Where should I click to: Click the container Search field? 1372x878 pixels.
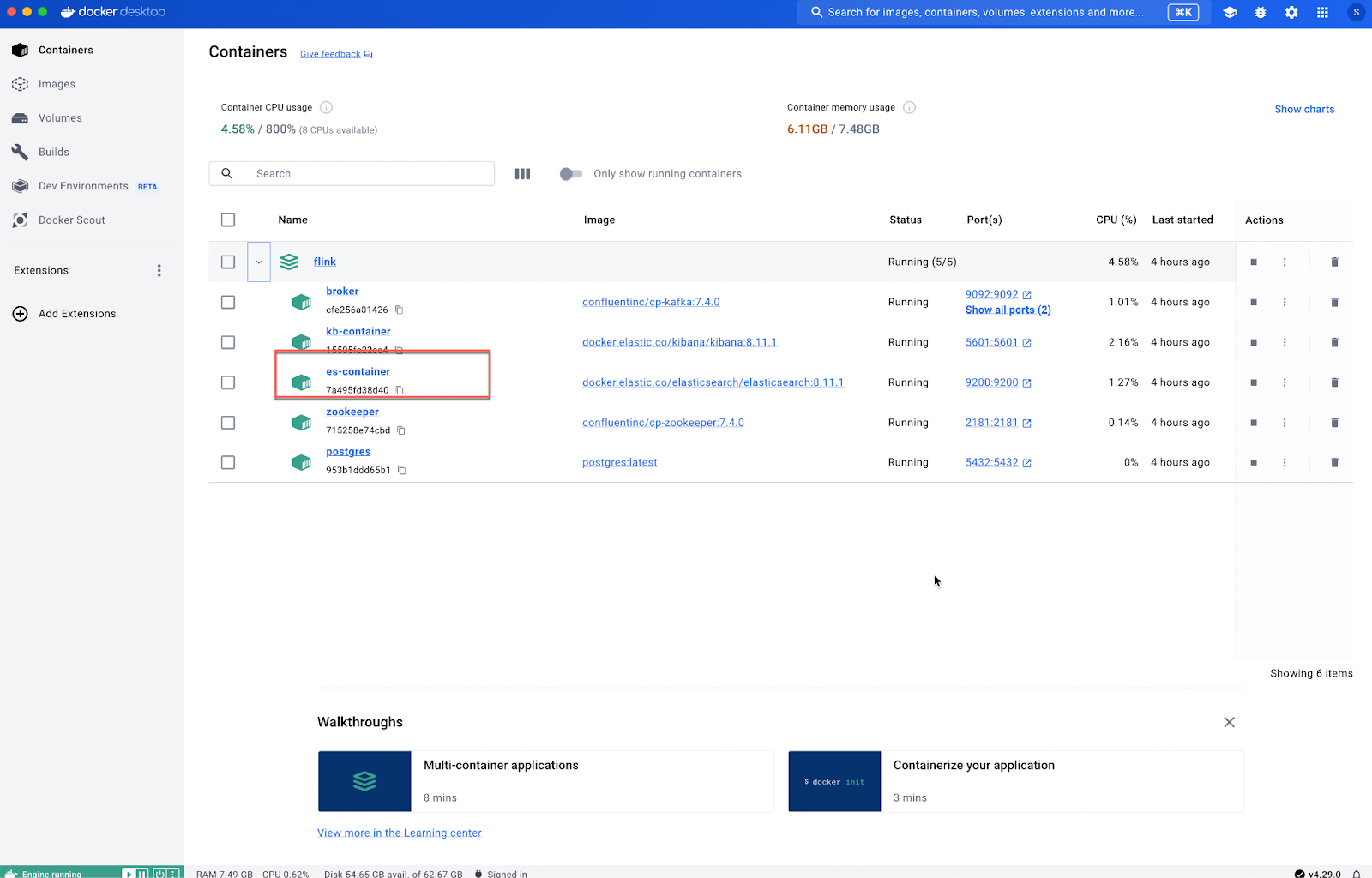[352, 173]
